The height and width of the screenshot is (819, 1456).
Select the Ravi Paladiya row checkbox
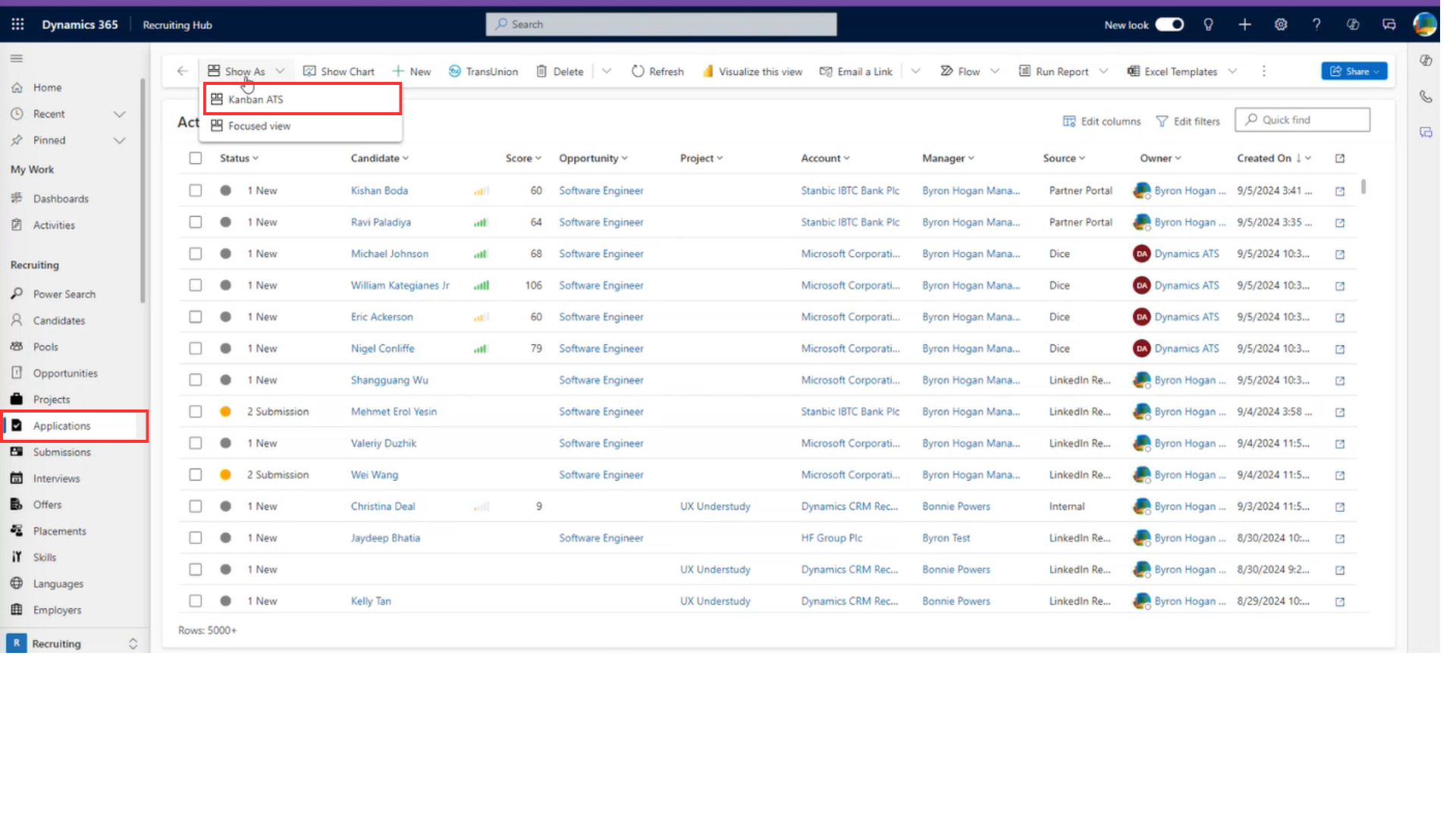pos(196,222)
